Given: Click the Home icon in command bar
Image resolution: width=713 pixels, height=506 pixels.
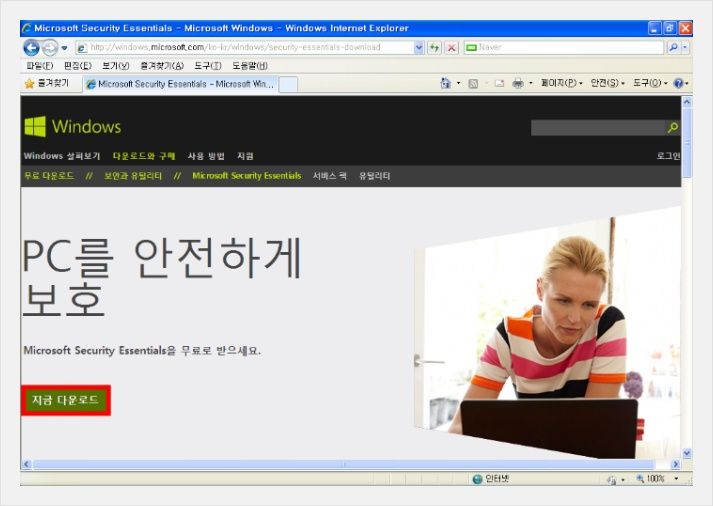Looking at the screenshot, I should point(445,83).
